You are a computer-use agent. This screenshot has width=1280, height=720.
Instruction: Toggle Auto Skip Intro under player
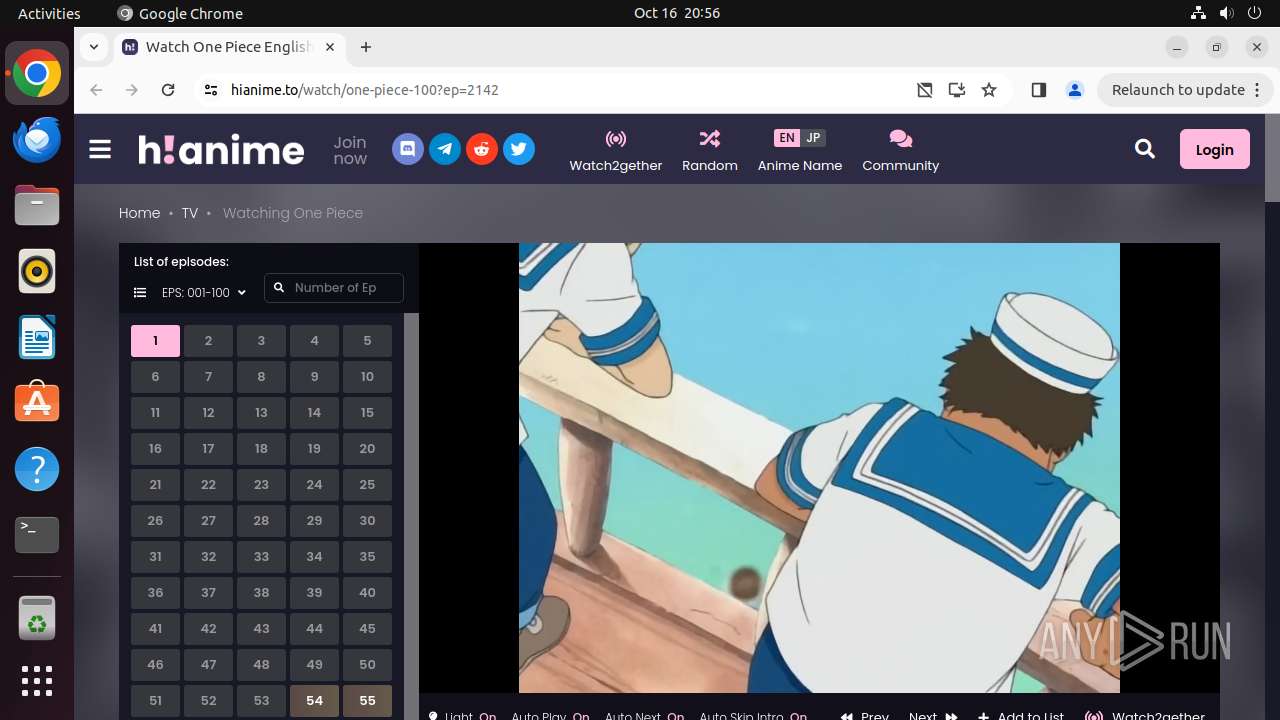pyautogui.click(x=753, y=715)
